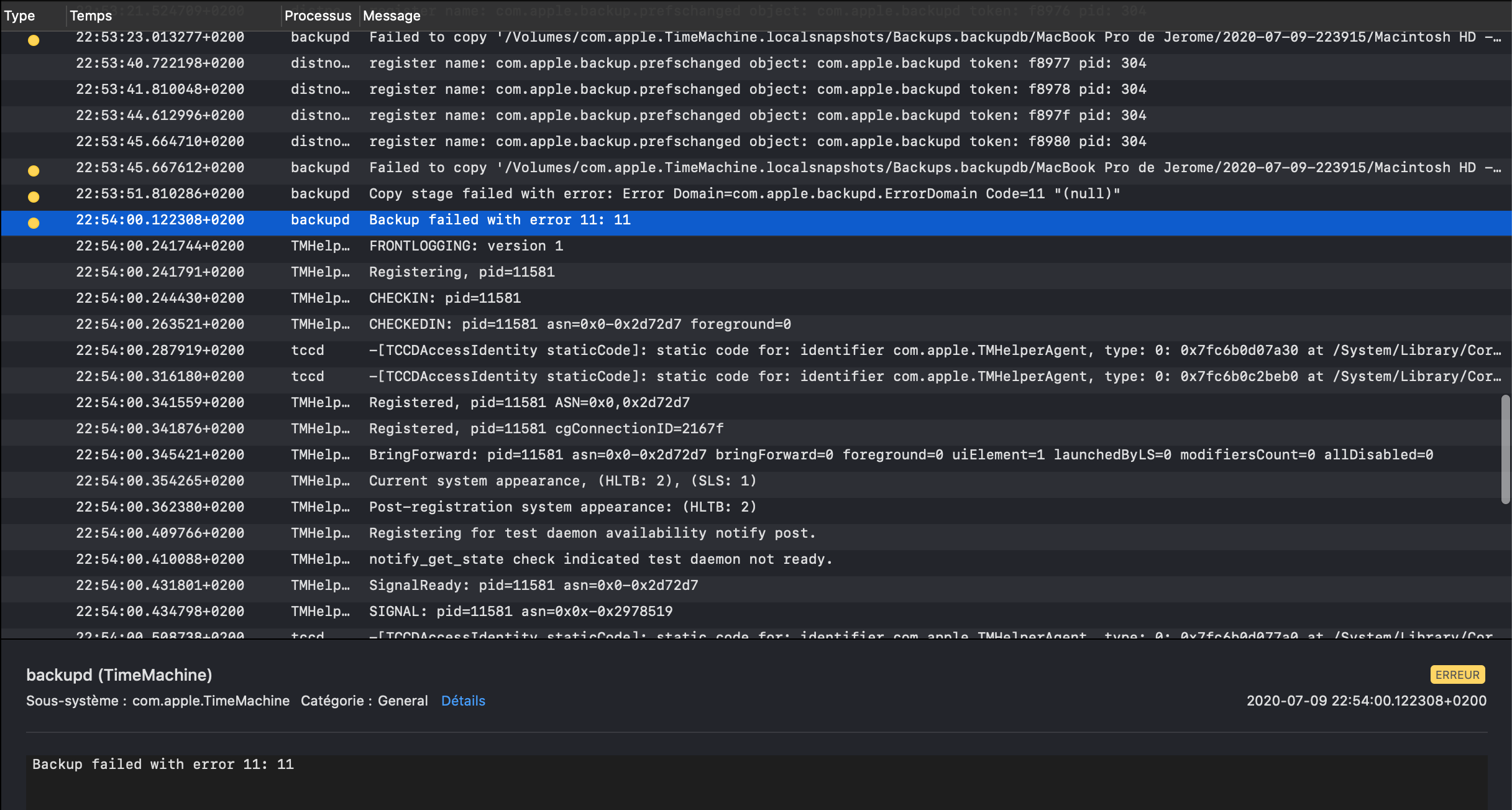Screen dimensions: 1512x810
Task: Click yellow dot beside Copy stage failed
Action: [x=34, y=197]
